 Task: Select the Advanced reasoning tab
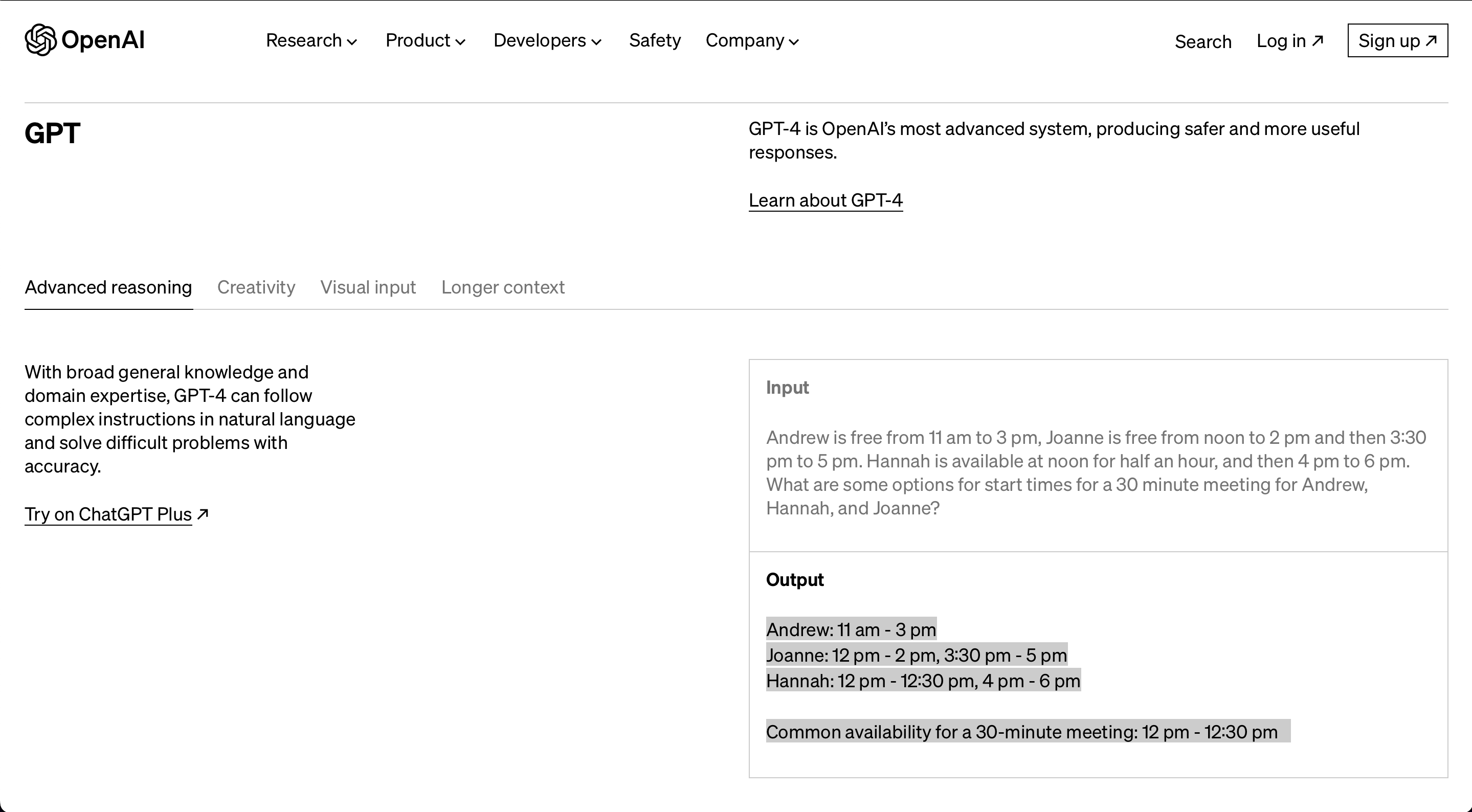[x=108, y=287]
